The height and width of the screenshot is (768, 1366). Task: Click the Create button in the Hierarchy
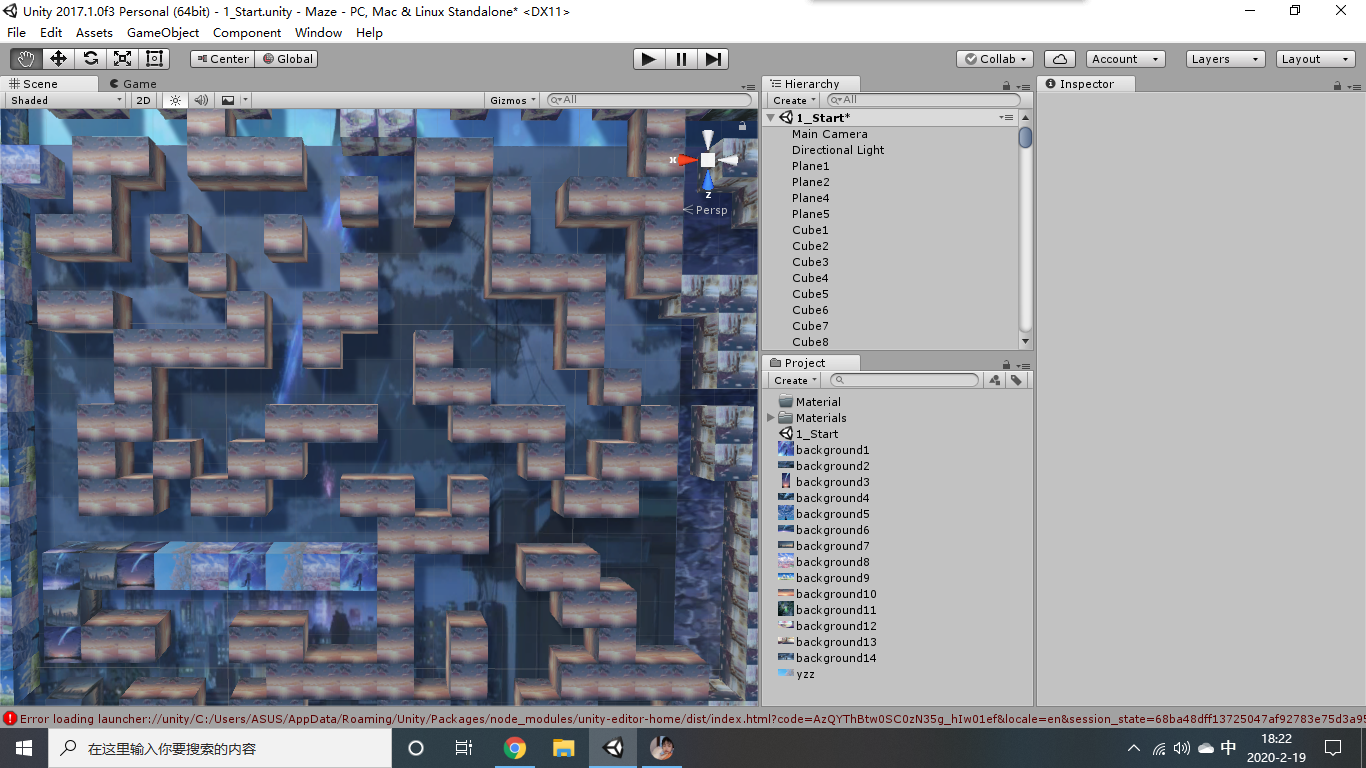click(792, 100)
